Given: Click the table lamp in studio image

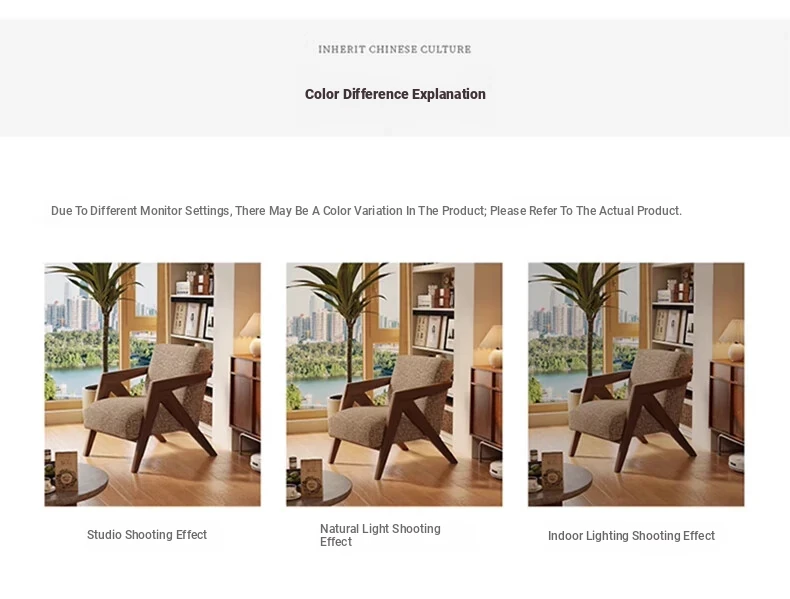Looking at the screenshot, I should tap(251, 334).
